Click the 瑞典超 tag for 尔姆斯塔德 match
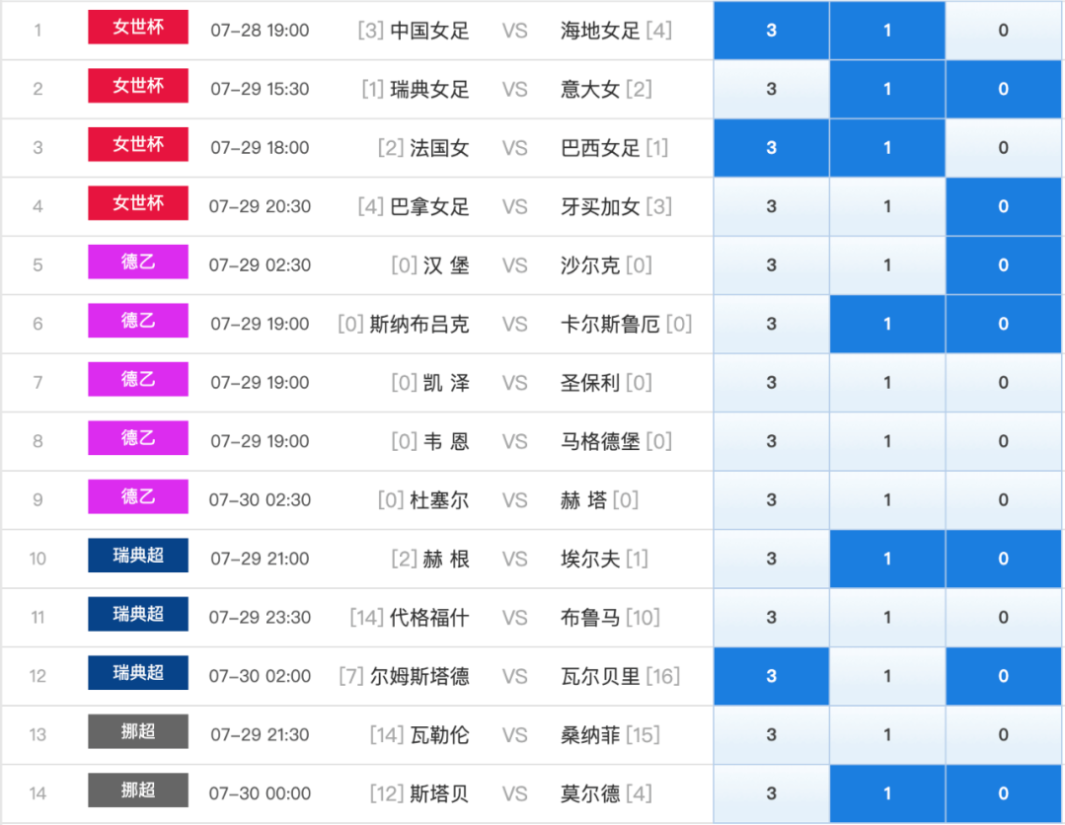The image size is (1065, 825). [138, 673]
